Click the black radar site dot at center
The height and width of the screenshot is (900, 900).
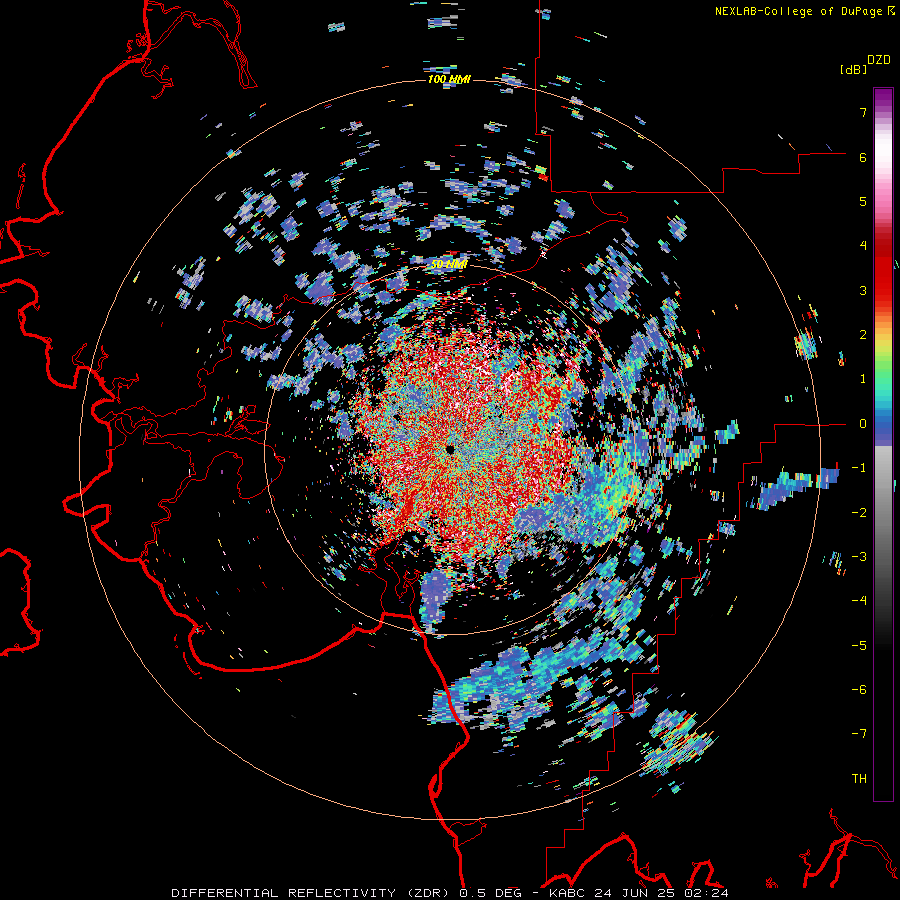pyautogui.click(x=450, y=449)
